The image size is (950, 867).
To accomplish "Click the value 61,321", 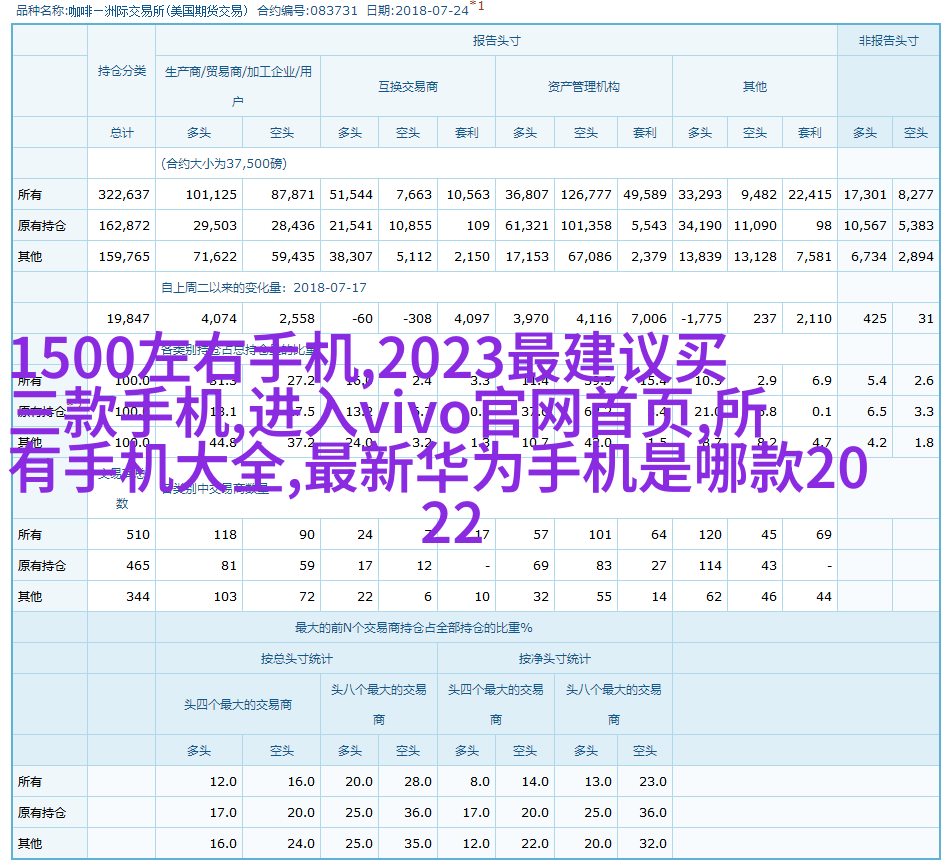I will coord(526,225).
